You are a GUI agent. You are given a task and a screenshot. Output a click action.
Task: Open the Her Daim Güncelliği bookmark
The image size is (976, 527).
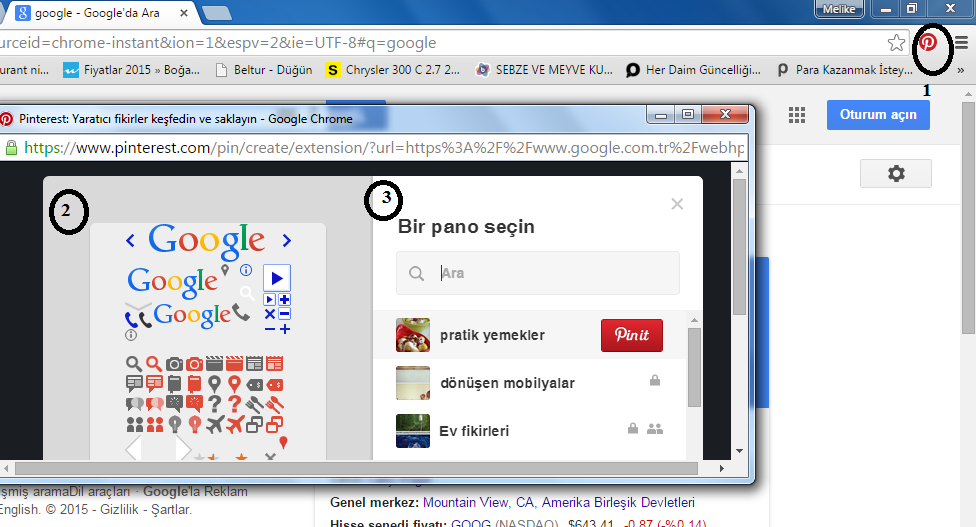click(693, 70)
